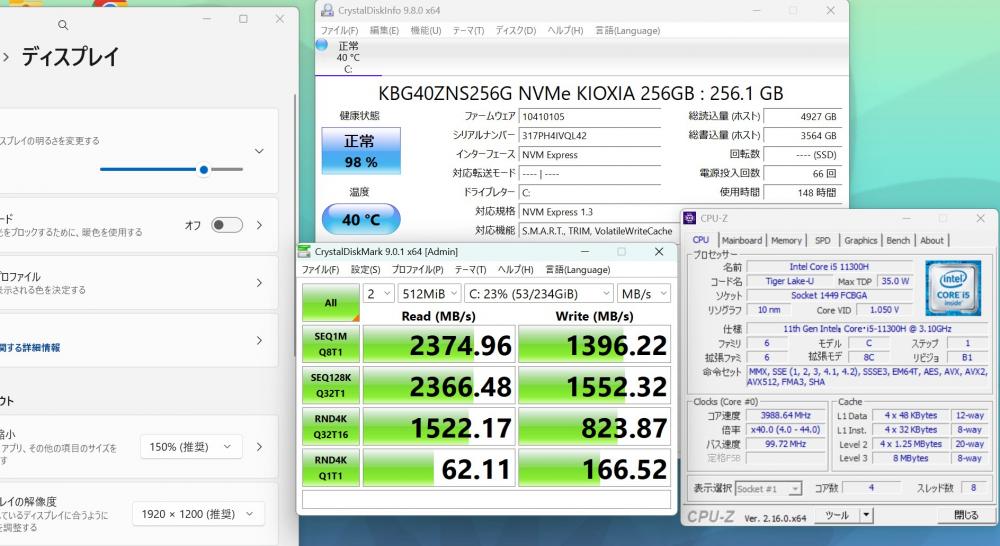The width and height of the screenshot is (1000, 546).
Task: Click the Intel Core i5 logo badge in CPU-Z
Action: tap(953, 288)
